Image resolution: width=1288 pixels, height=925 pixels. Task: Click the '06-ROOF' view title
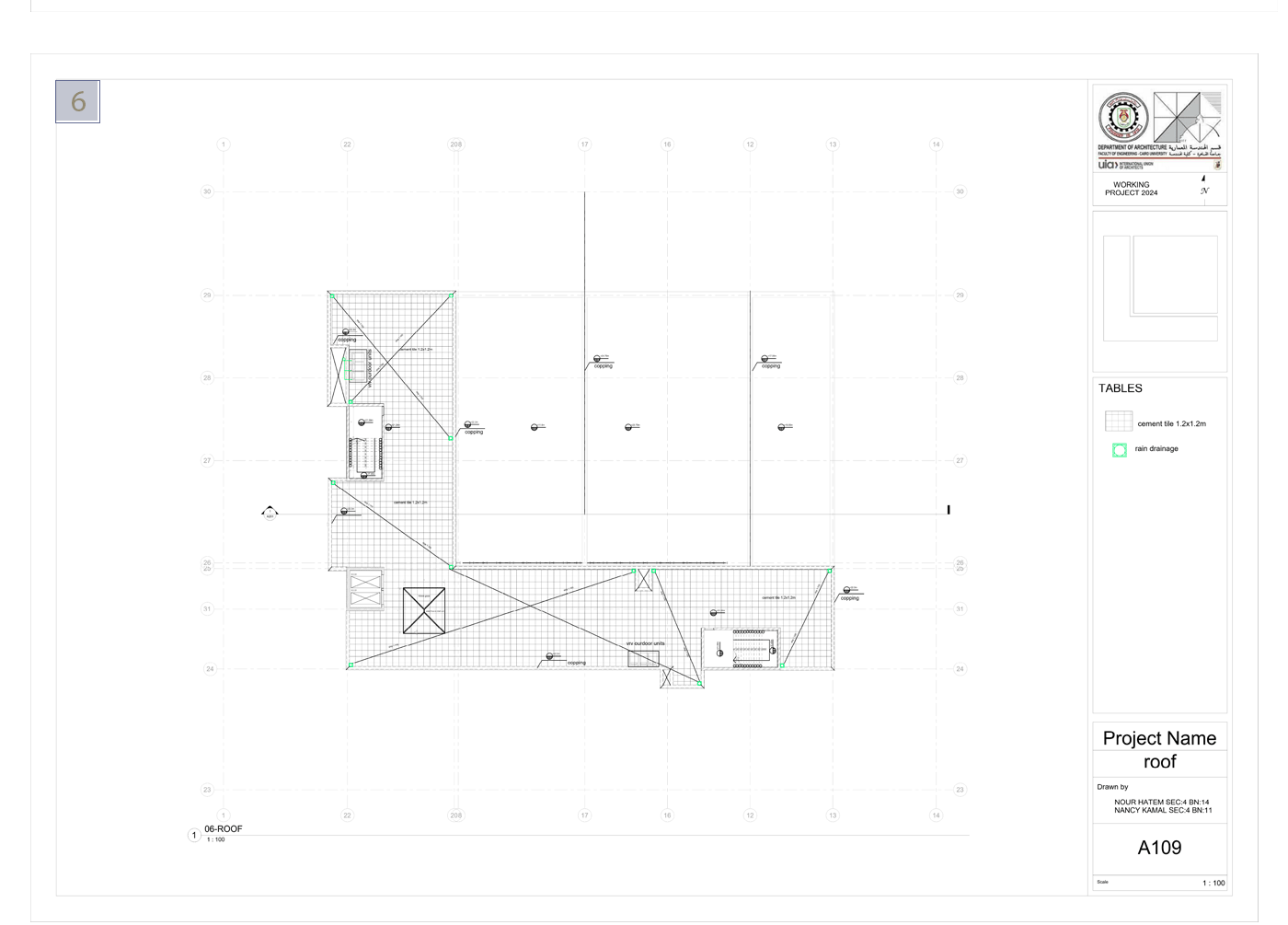224,829
